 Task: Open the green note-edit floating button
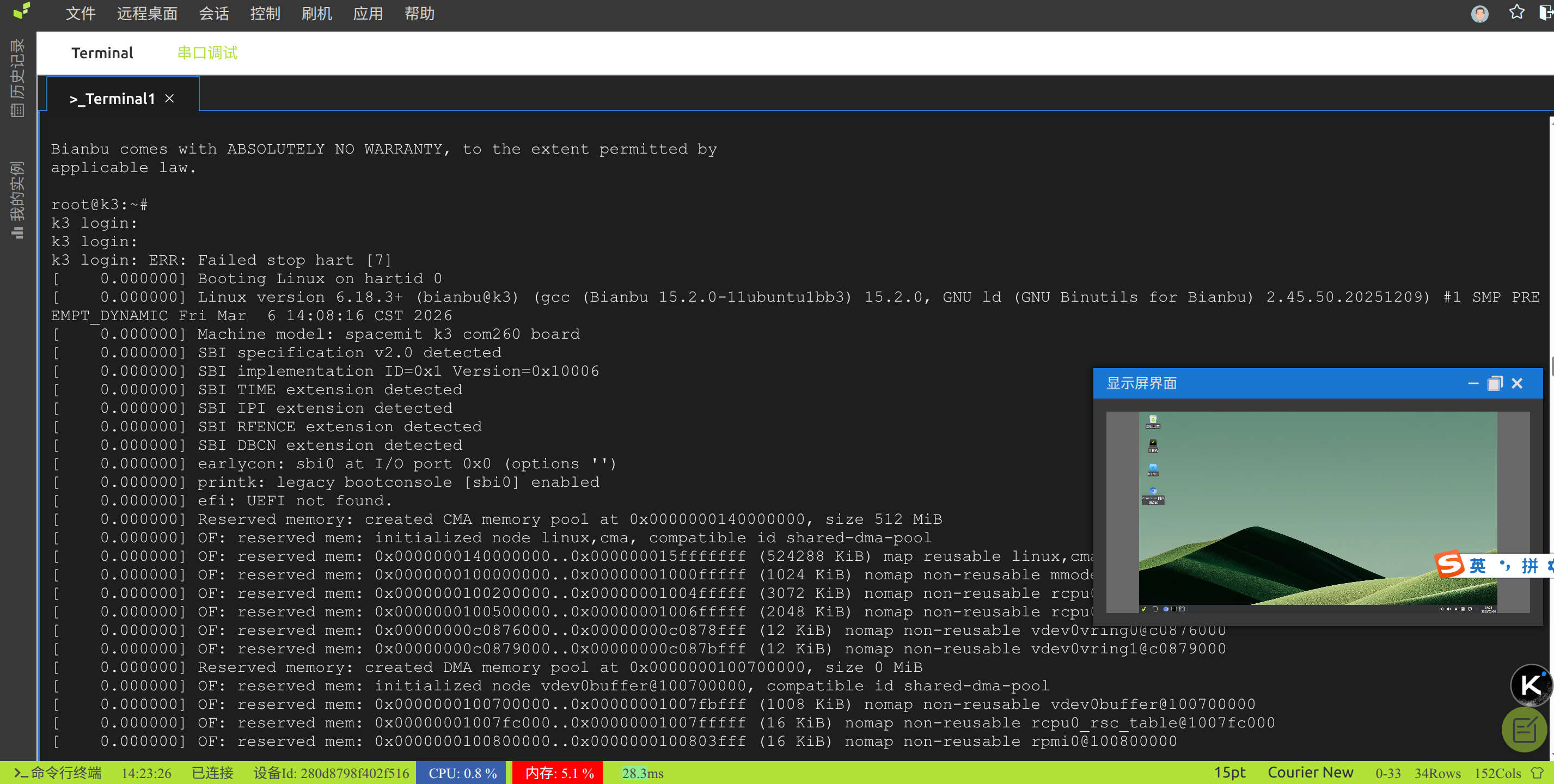[1524, 730]
